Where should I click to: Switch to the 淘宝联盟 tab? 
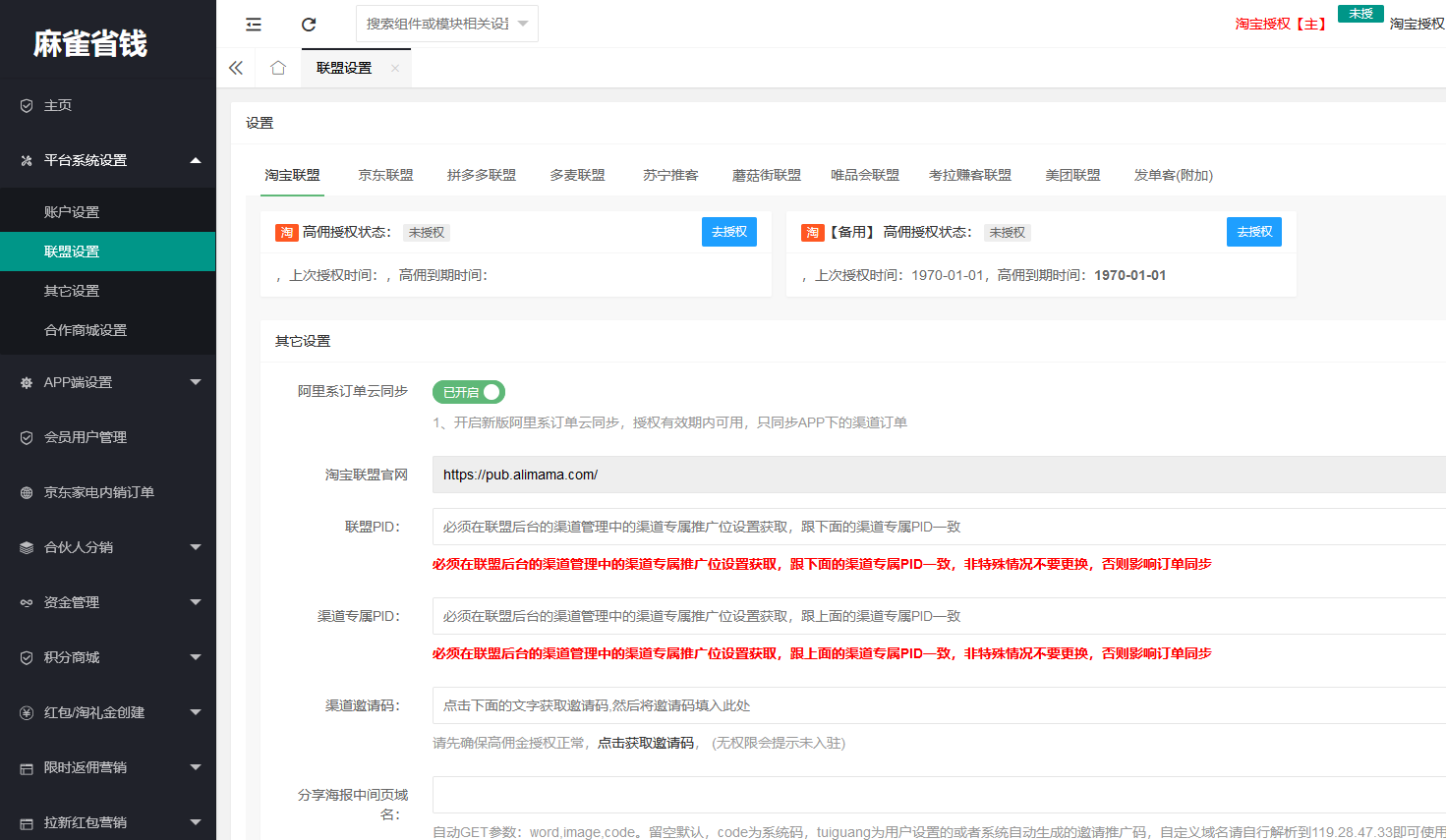click(x=292, y=175)
